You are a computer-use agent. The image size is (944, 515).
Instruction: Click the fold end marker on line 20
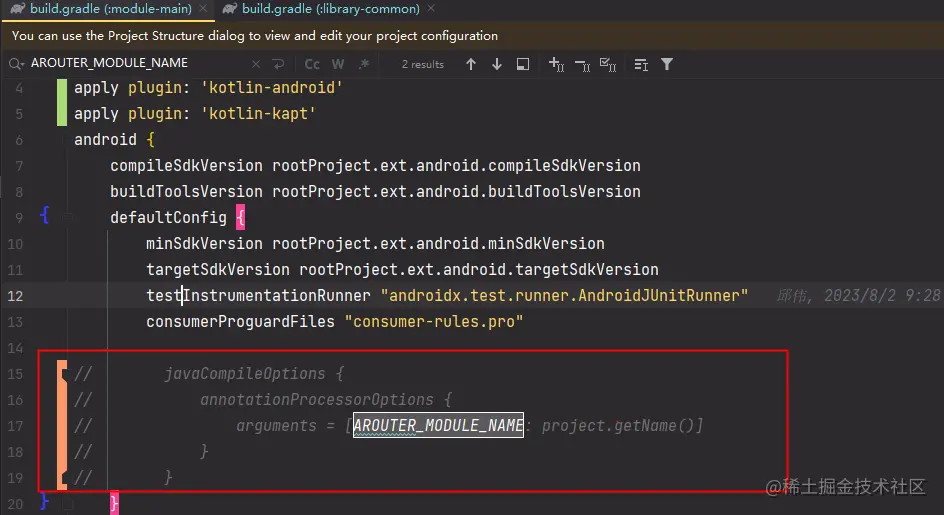click(x=68, y=504)
